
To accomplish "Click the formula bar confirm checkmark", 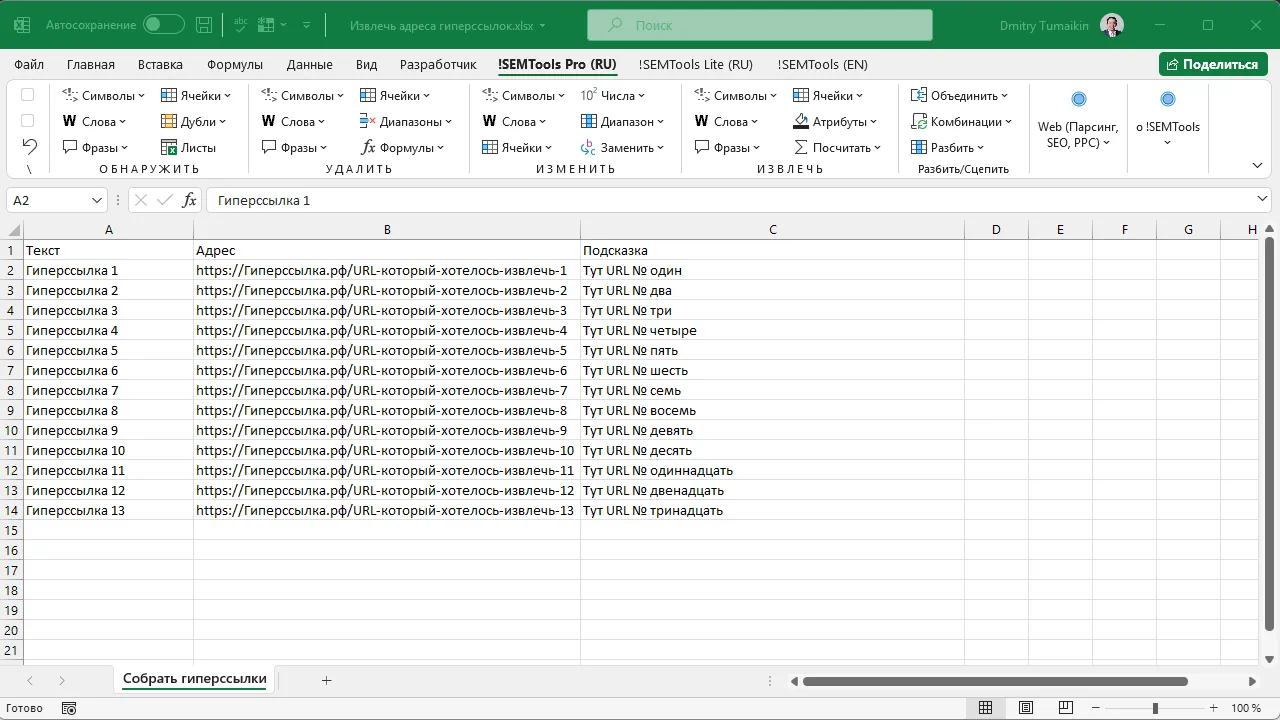I will tap(165, 200).
